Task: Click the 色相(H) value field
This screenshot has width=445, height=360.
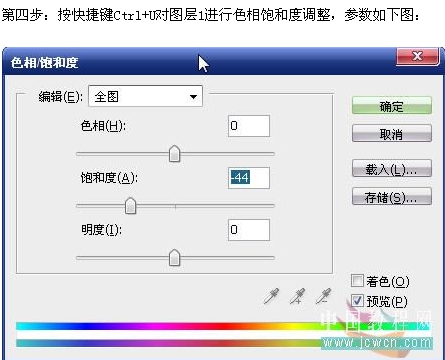Action: (x=249, y=126)
